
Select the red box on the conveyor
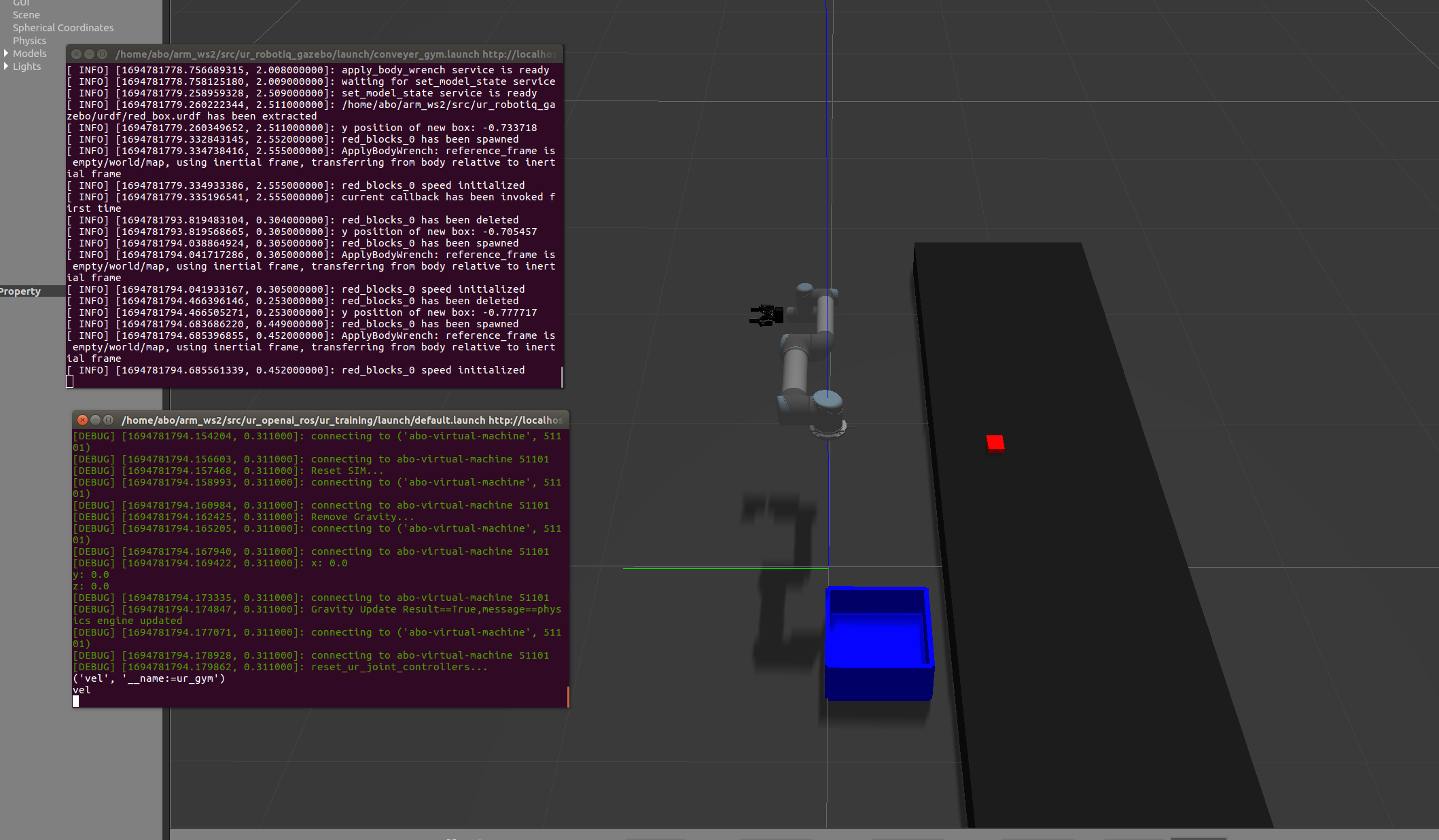[995, 443]
